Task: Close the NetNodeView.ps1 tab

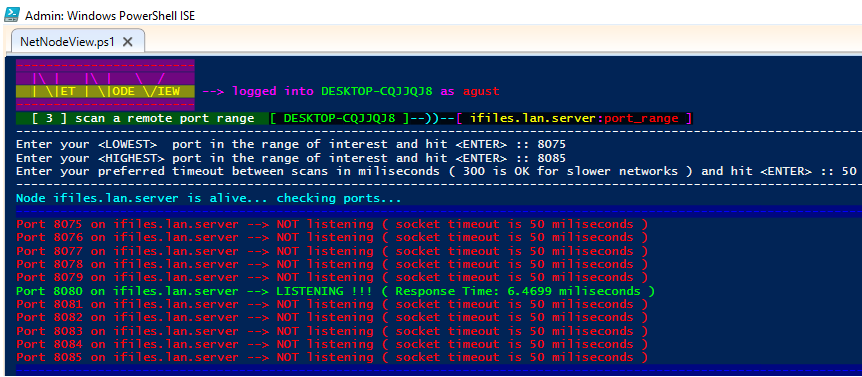Action: point(128,42)
